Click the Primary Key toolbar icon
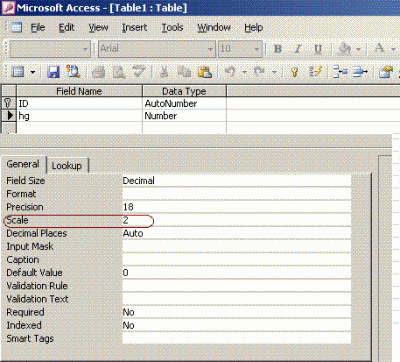The image size is (400, 362). 294,72
